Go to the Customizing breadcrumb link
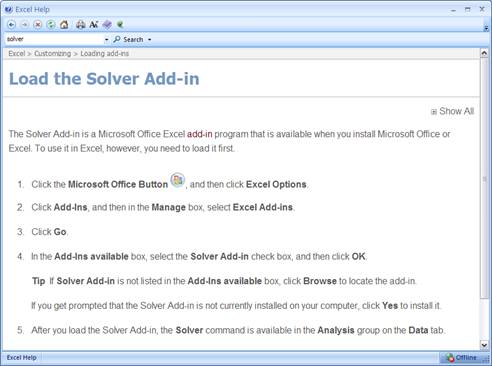Screen dimensions: 492x366 (x=52, y=54)
